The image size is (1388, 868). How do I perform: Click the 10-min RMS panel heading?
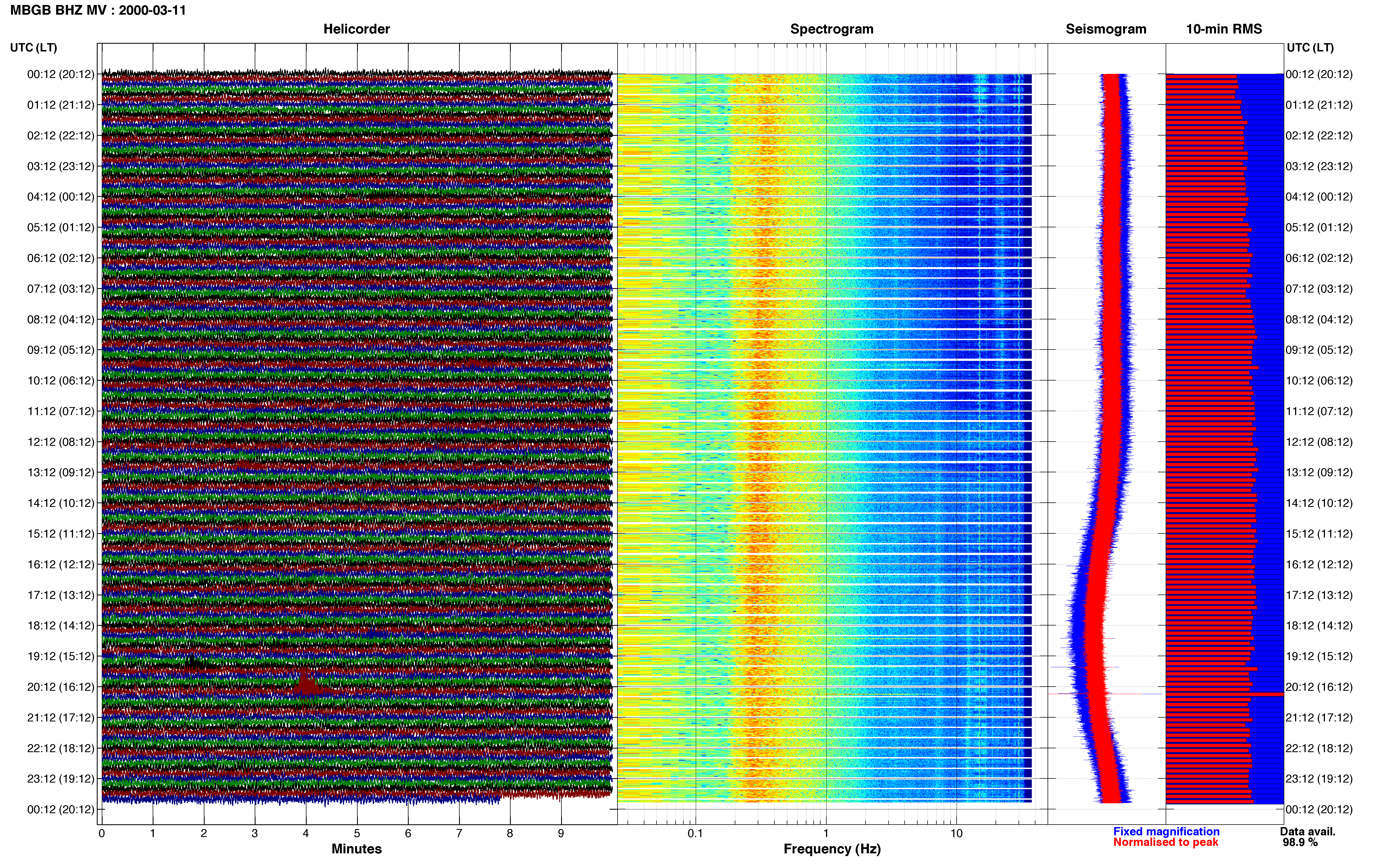click(1224, 29)
